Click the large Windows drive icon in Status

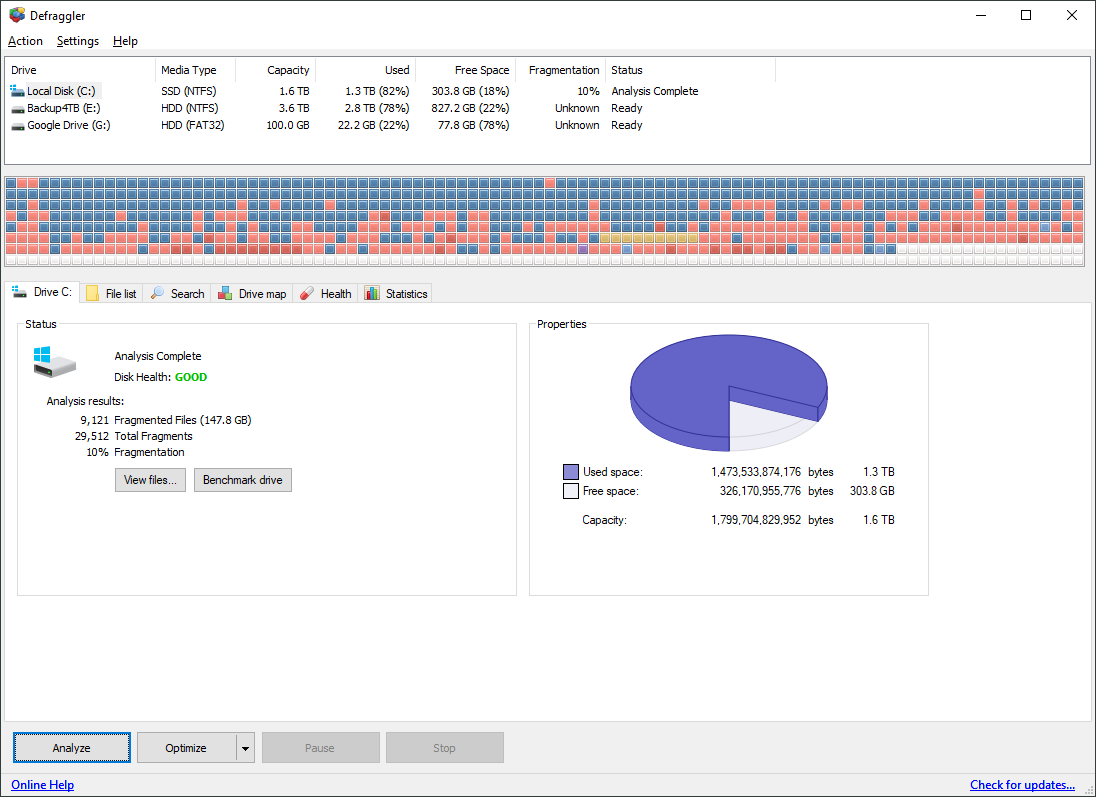[54, 361]
